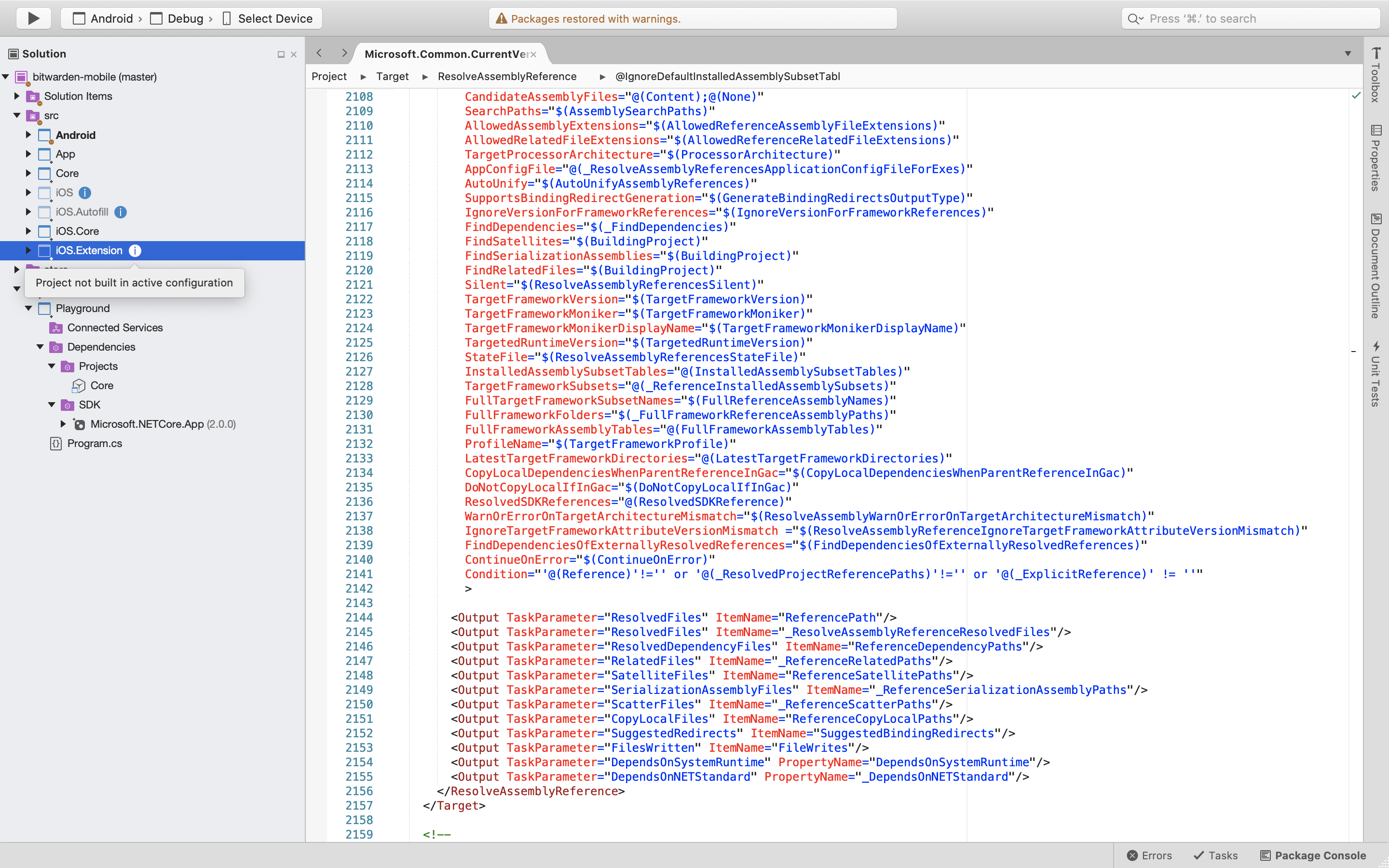Navigate forward with right arrow
The image size is (1389, 868).
(344, 54)
